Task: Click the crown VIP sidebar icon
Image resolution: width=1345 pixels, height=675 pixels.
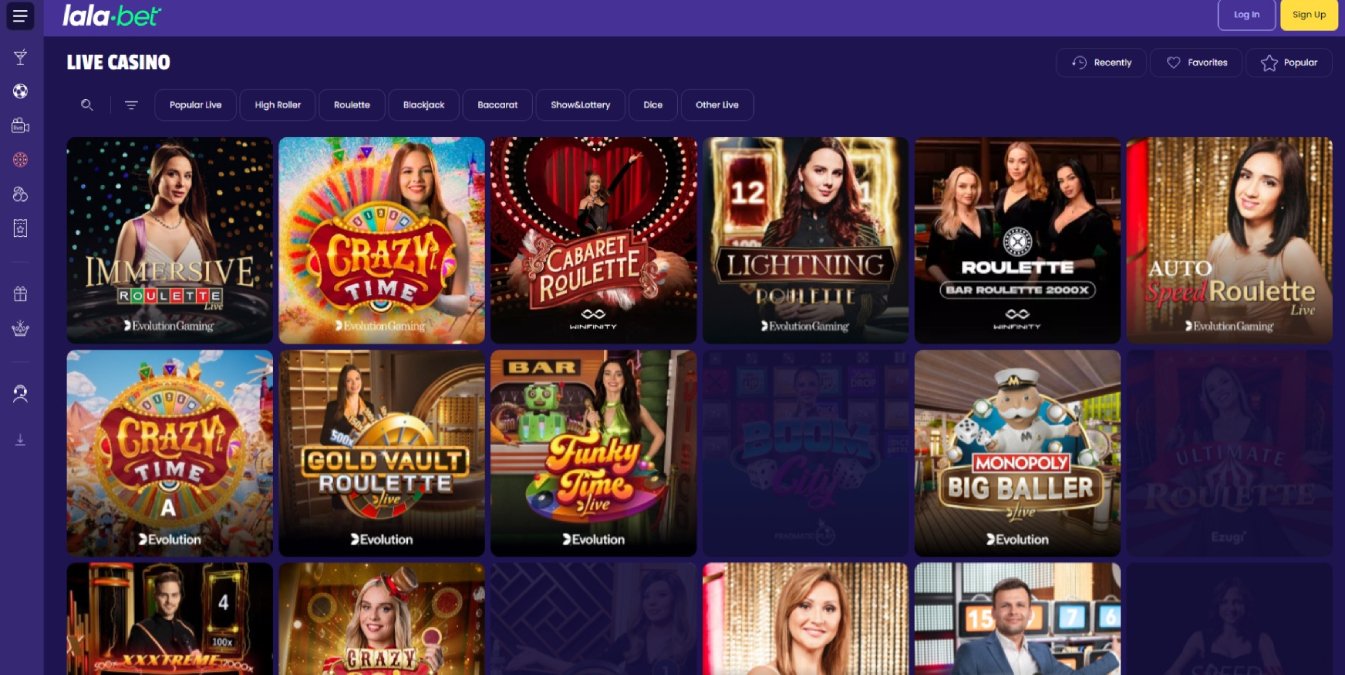Action: click(x=20, y=328)
